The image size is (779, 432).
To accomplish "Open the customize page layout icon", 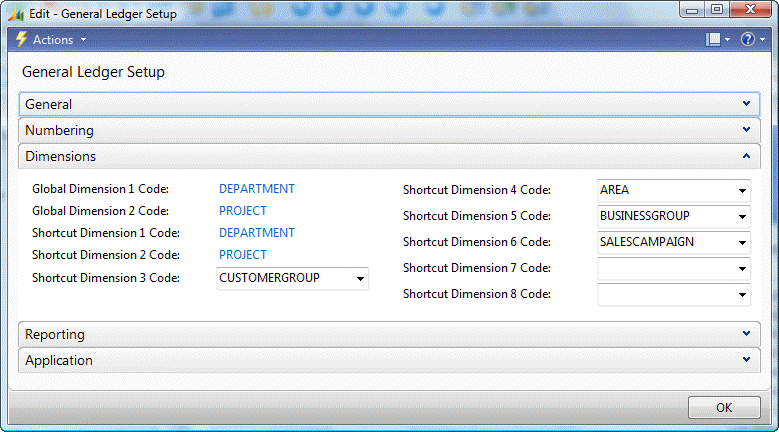I will (x=713, y=39).
